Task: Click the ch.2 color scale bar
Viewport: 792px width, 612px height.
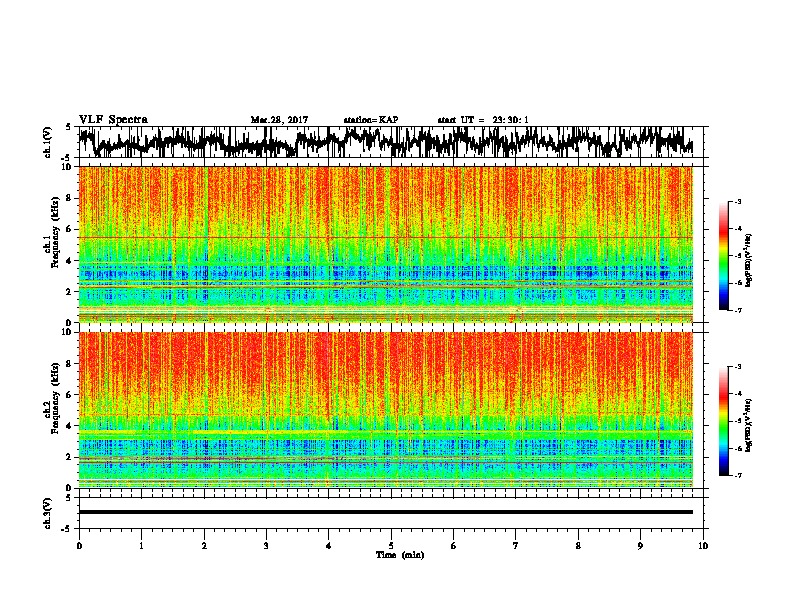Action: [x=723, y=421]
